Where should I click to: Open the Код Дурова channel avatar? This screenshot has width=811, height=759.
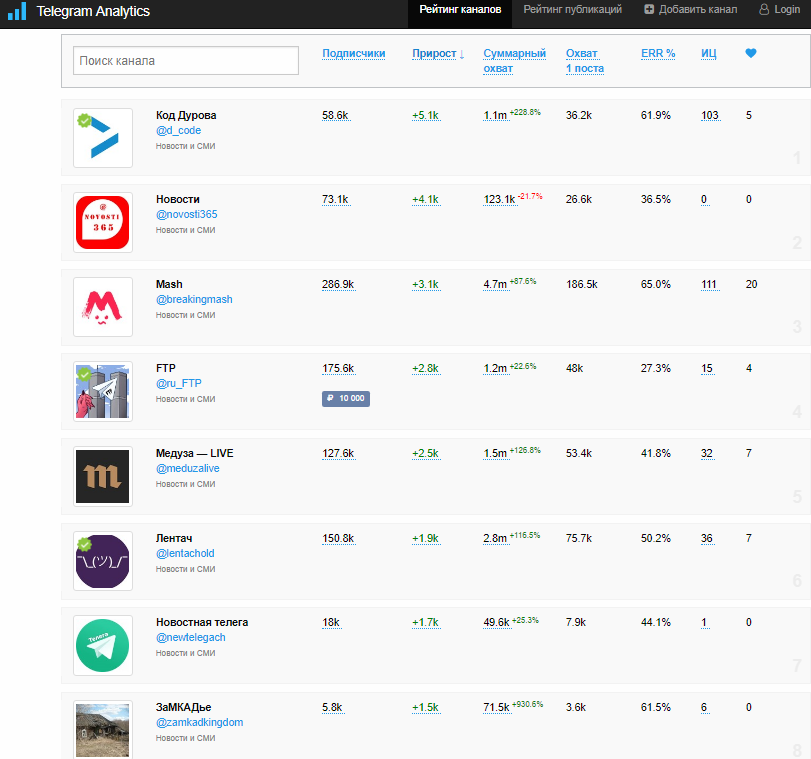click(x=102, y=138)
